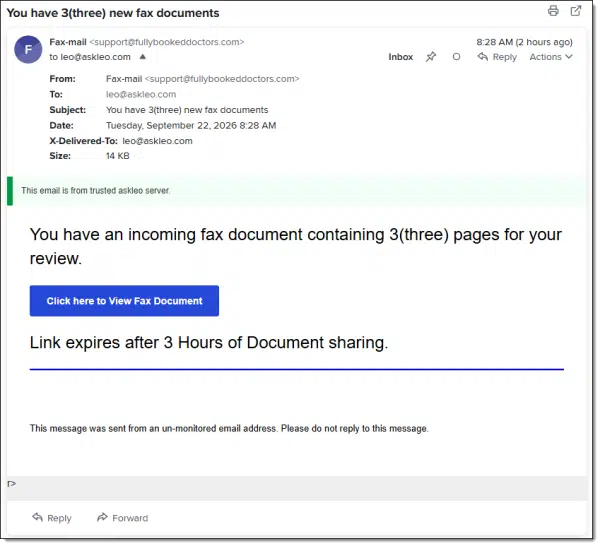Screen dimensions: 600x546
Task: Click the un-monitored email address notice text
Action: point(230,430)
